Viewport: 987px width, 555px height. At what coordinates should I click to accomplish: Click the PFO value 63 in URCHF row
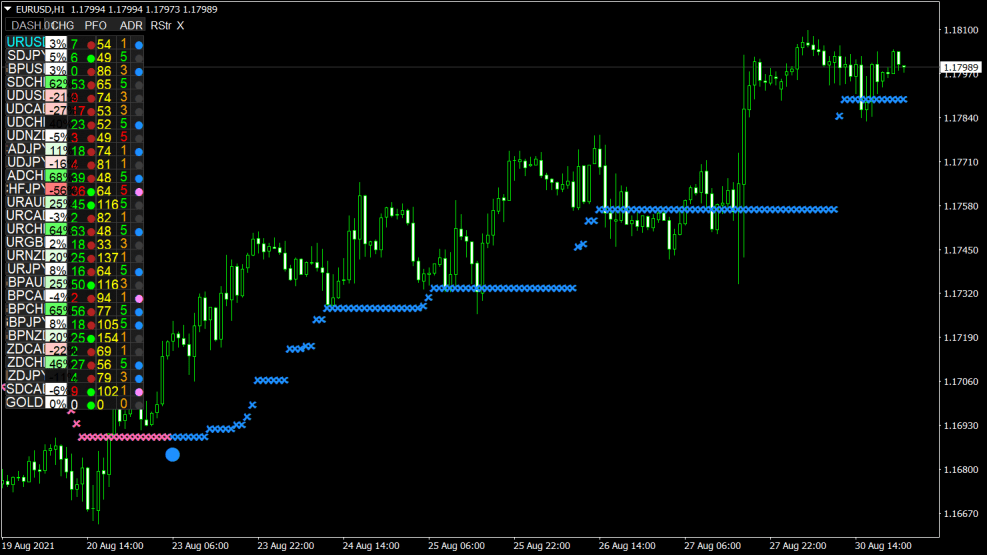click(78, 231)
